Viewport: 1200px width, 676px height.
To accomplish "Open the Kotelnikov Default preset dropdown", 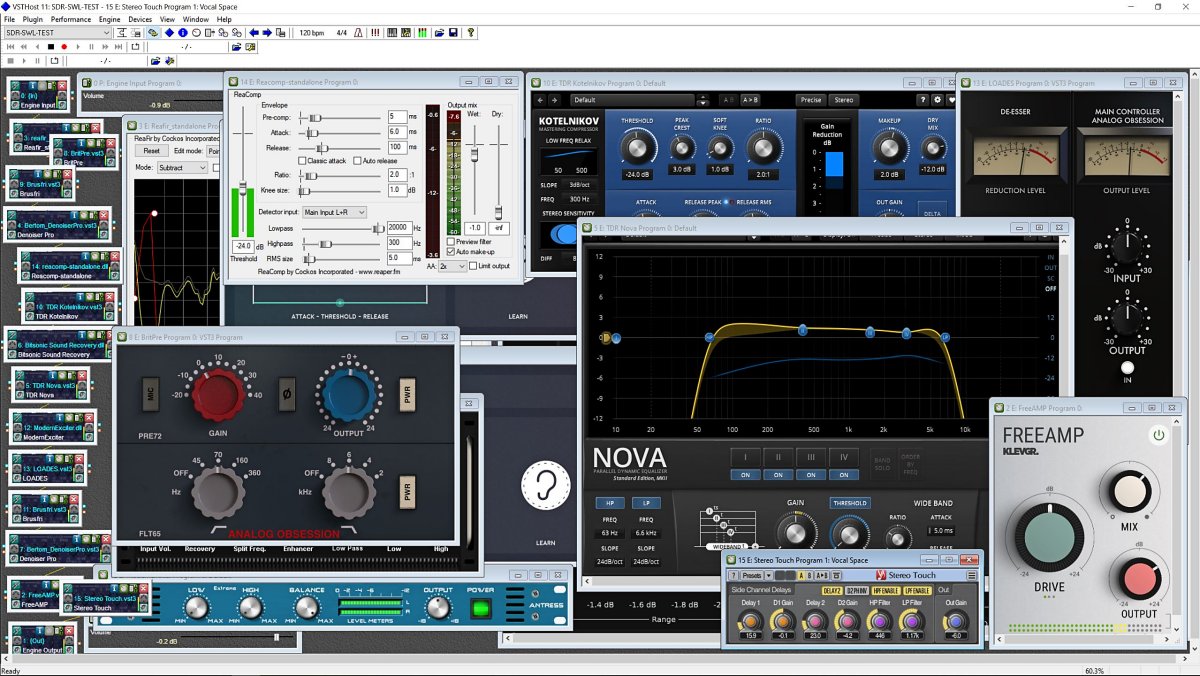I will tap(632, 100).
